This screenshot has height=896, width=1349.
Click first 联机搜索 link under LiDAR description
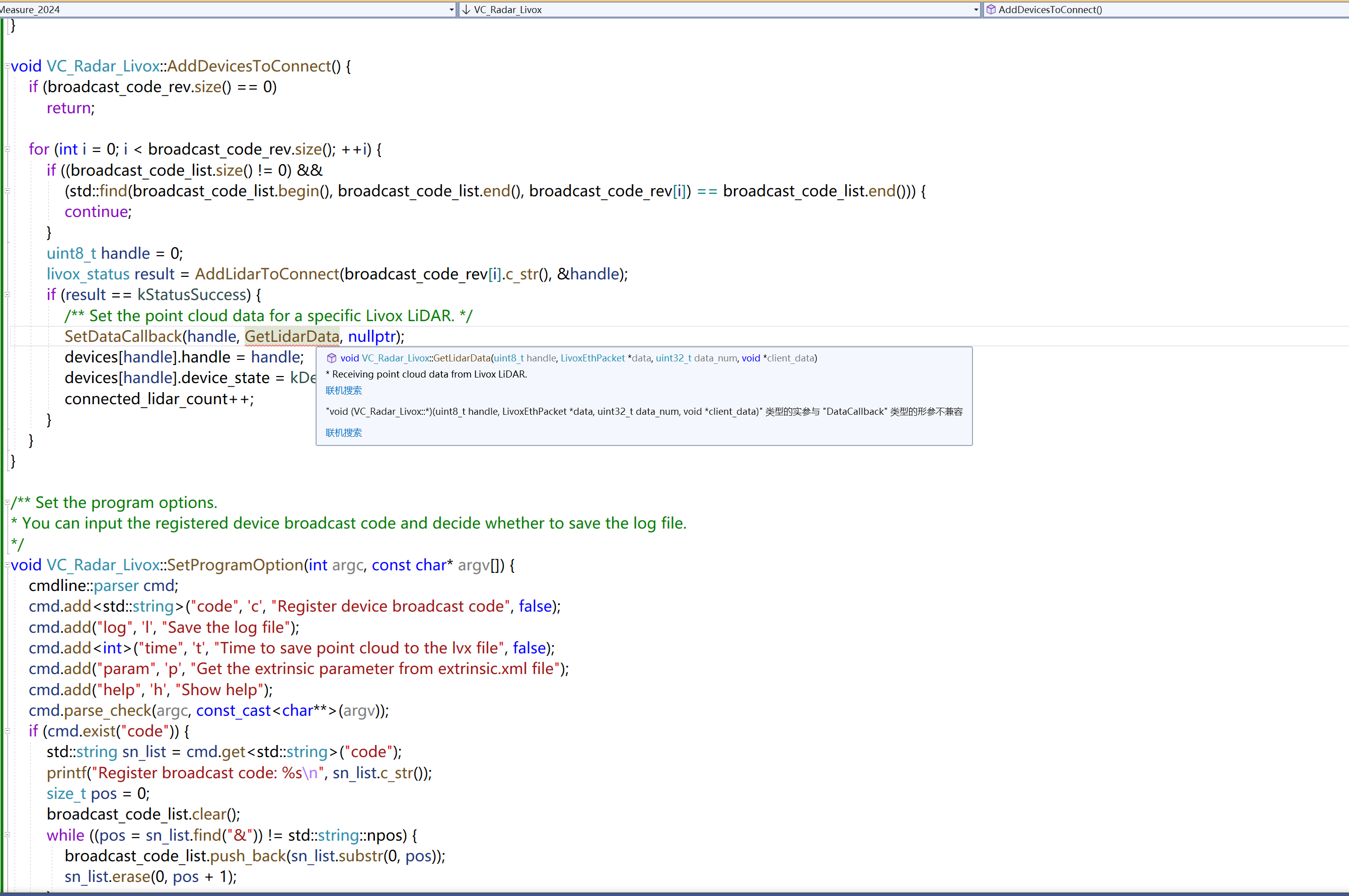tap(343, 390)
